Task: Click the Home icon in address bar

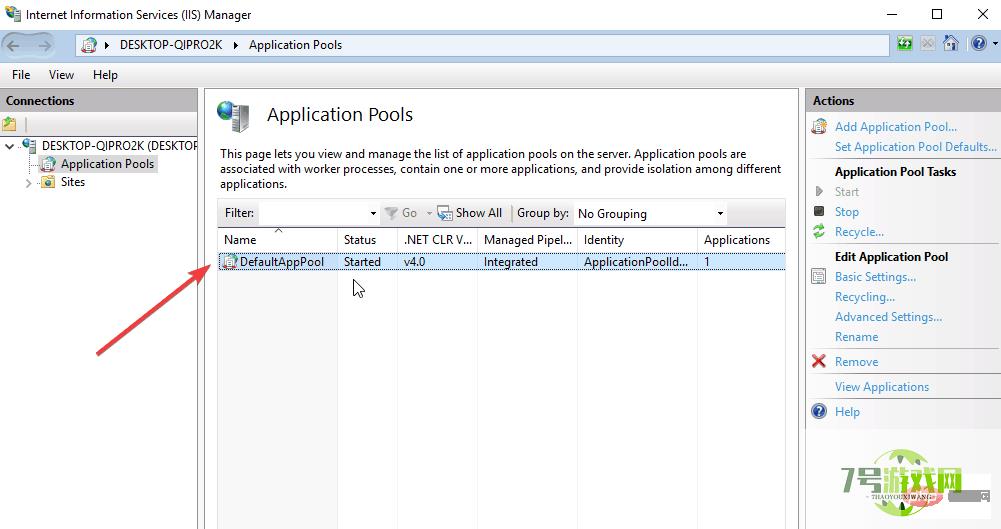Action: click(x=951, y=44)
